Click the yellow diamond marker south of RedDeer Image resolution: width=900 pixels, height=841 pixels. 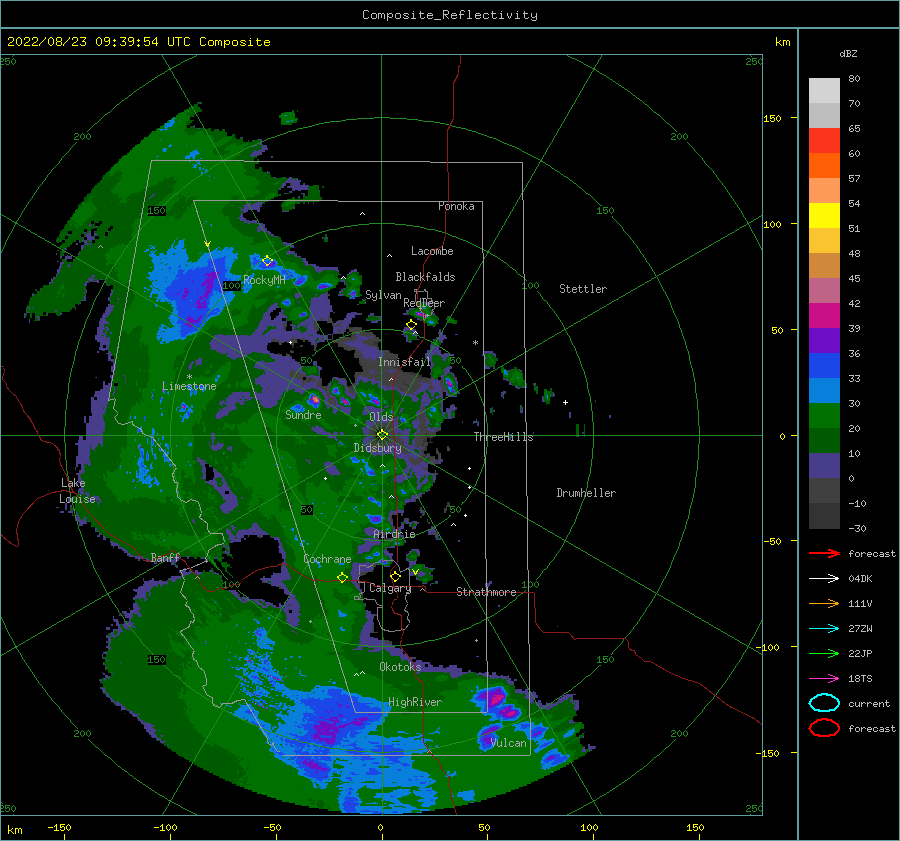point(412,325)
